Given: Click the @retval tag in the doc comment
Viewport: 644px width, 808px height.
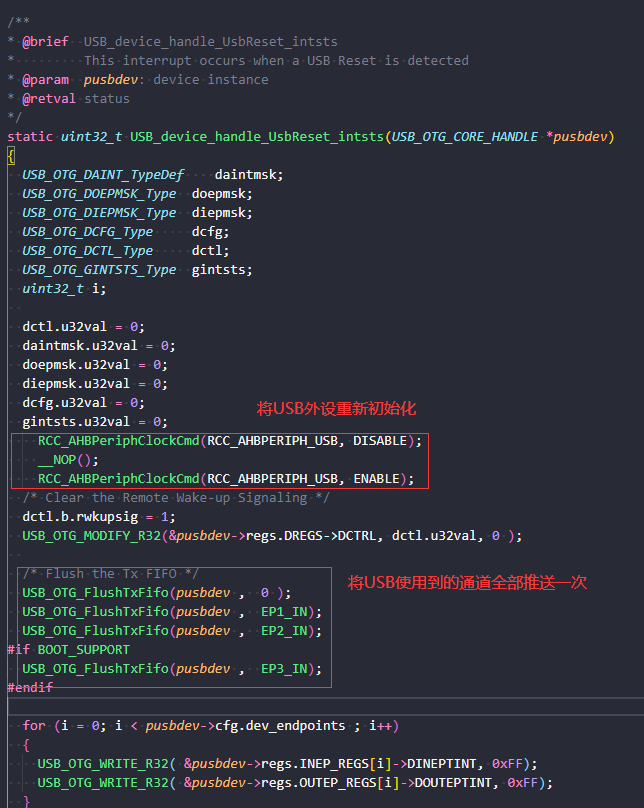Looking at the screenshot, I should pos(49,98).
